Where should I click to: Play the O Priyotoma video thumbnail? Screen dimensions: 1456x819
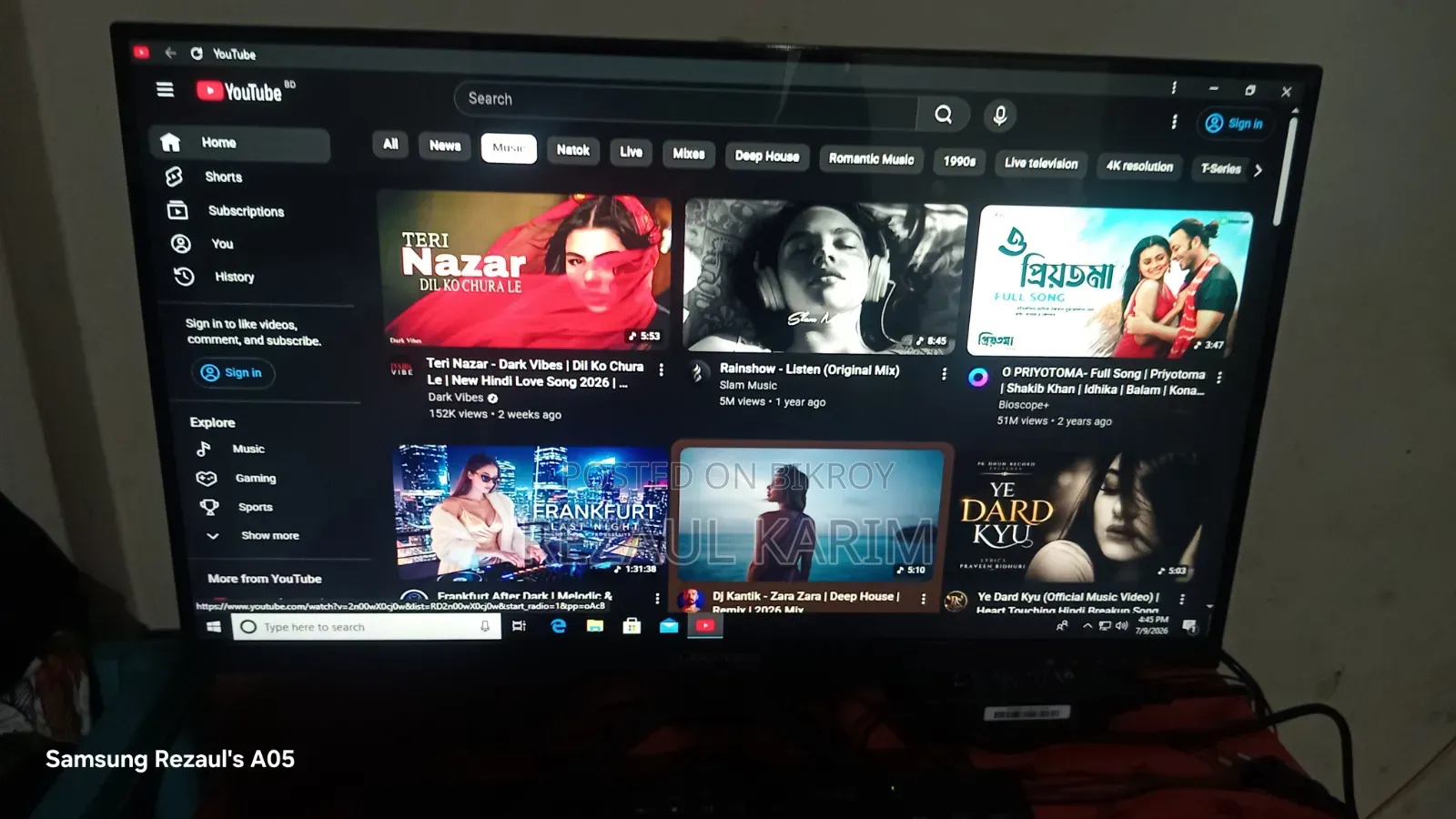point(1112,281)
